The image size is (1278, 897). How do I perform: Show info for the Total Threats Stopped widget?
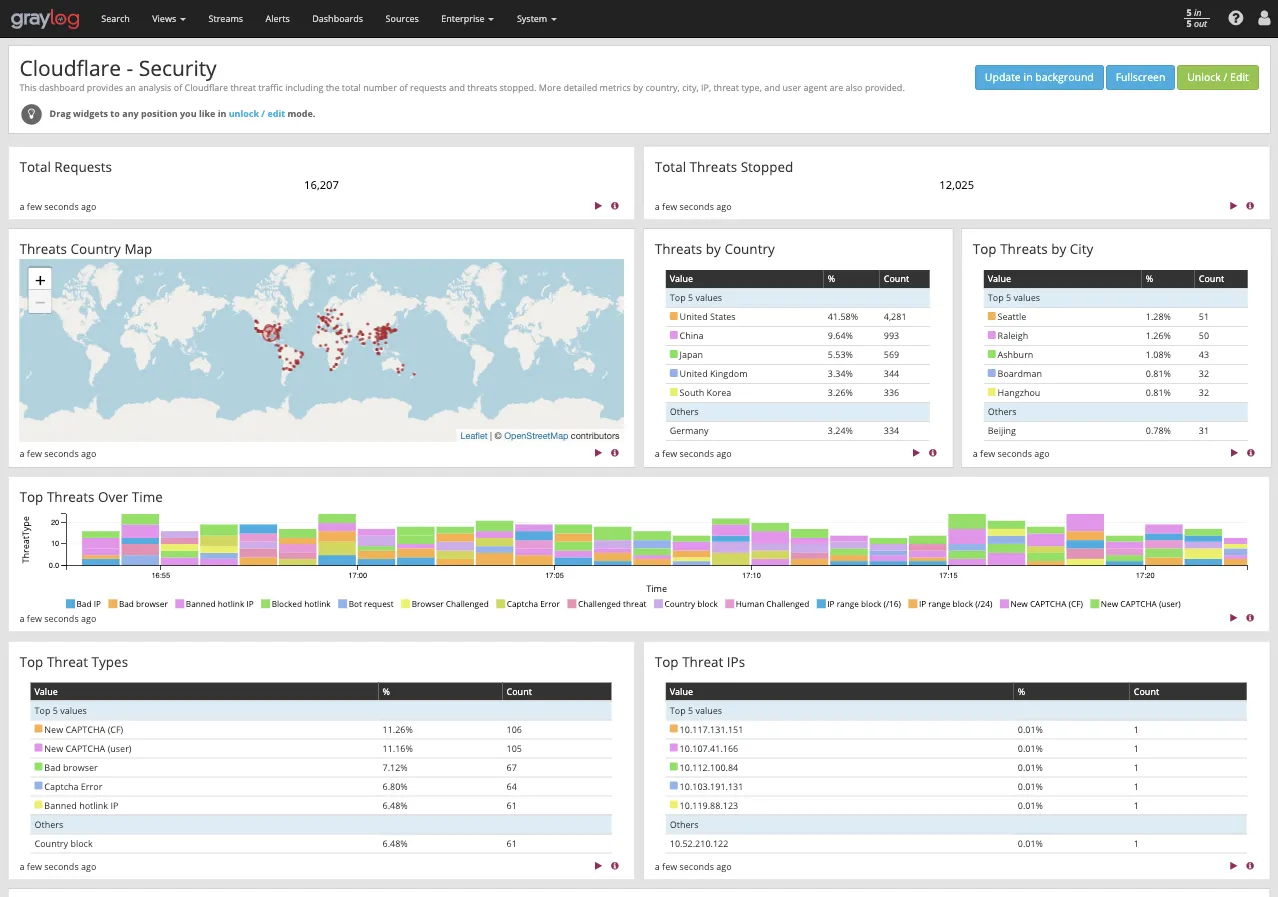[1249, 206]
